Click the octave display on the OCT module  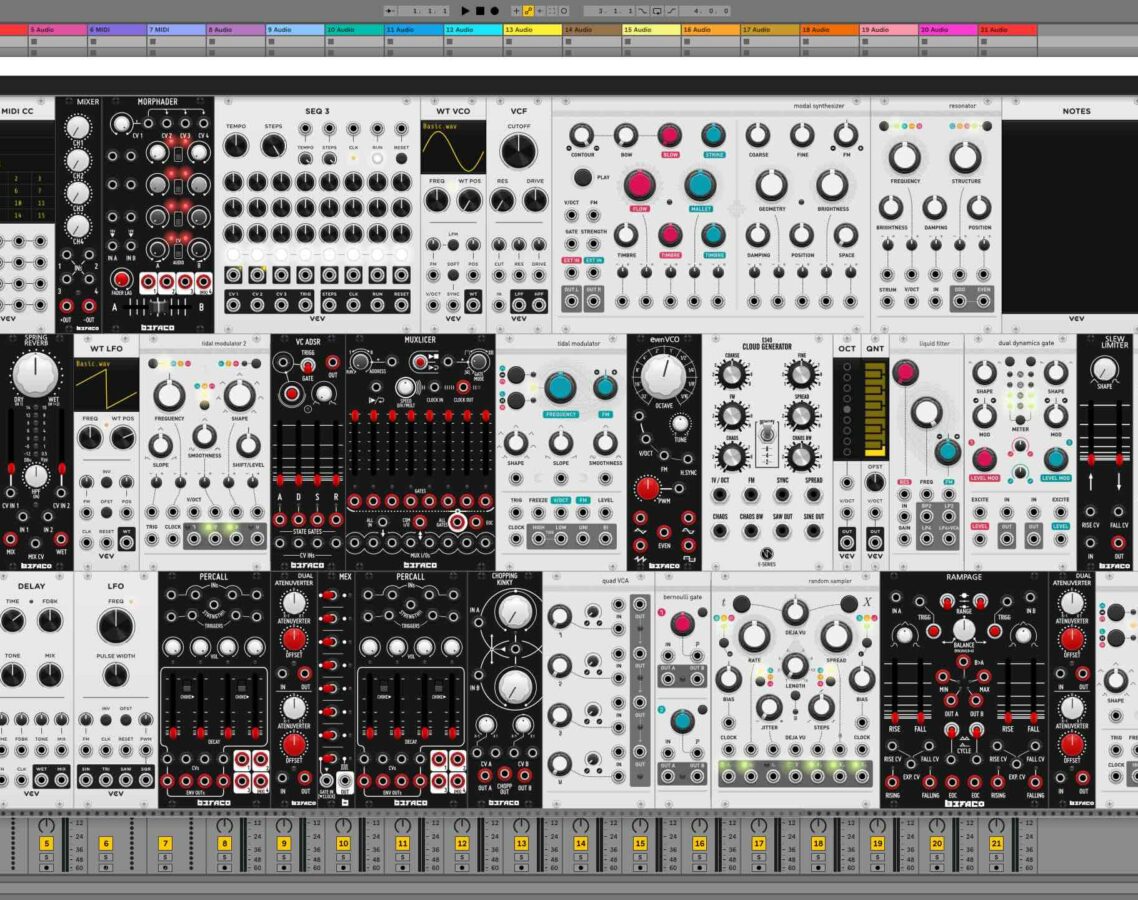click(x=847, y=408)
